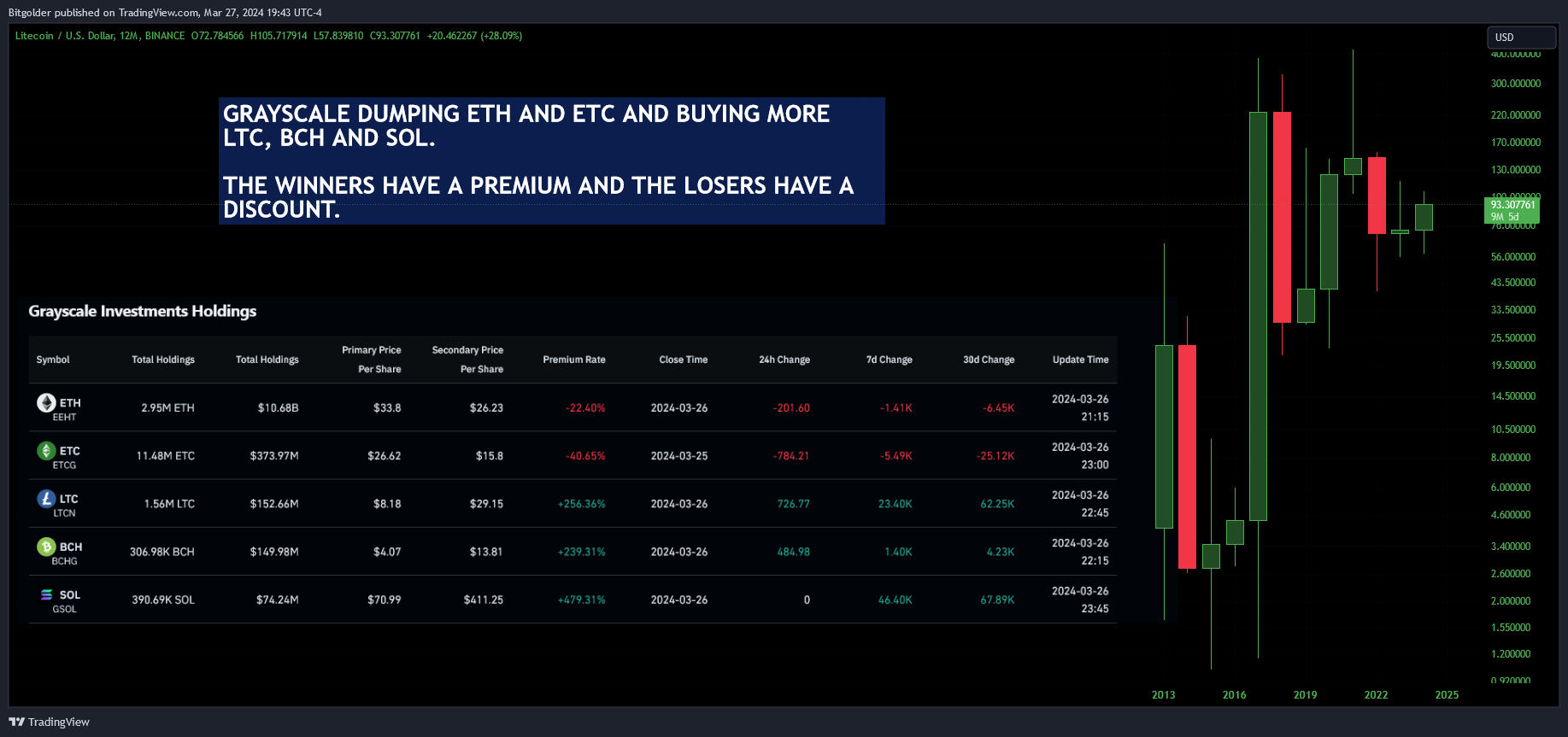The width and height of the screenshot is (1568, 737).
Task: Click the Ethereum ETH coin icon
Action: coord(46,402)
